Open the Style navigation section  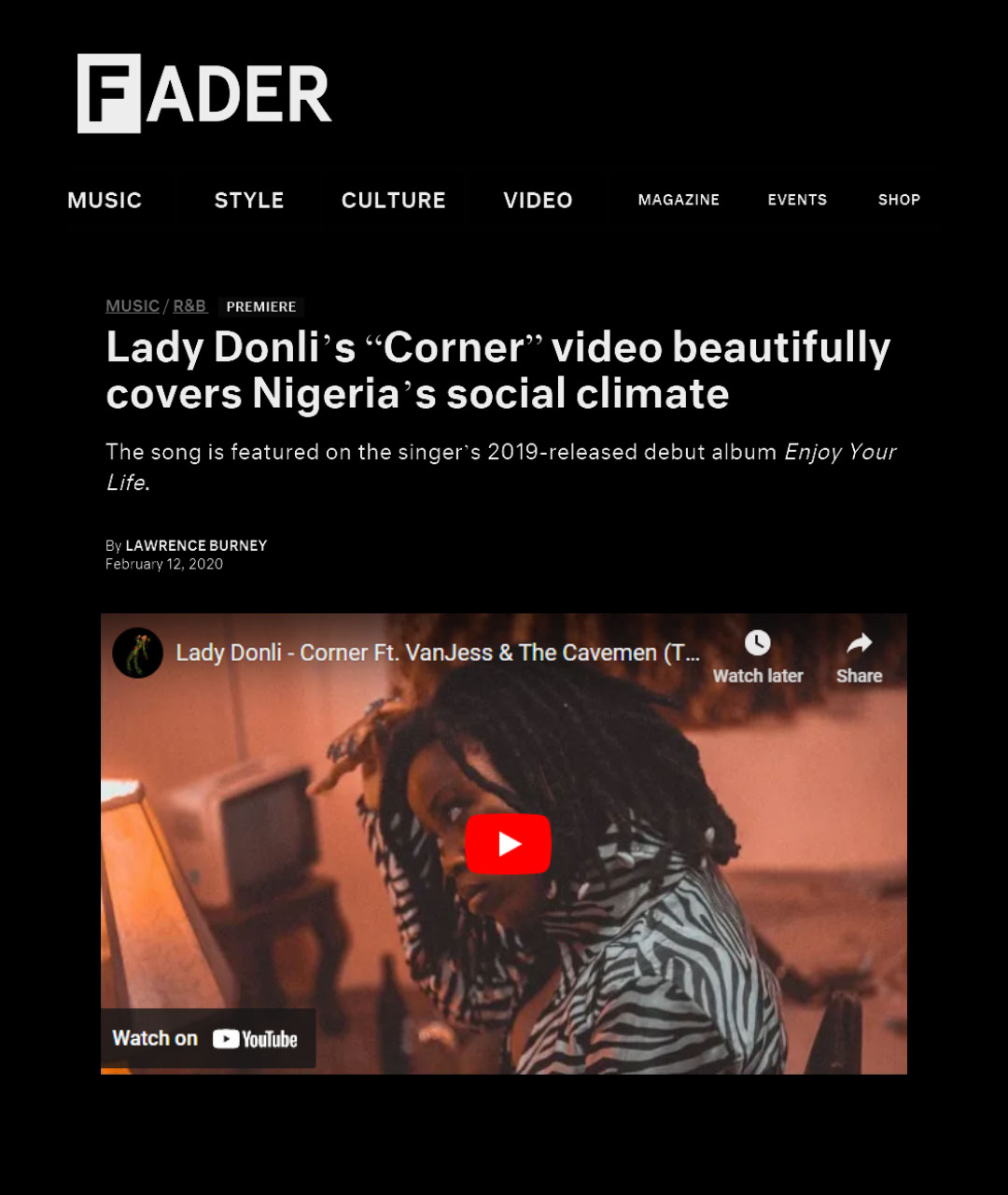[x=249, y=201]
